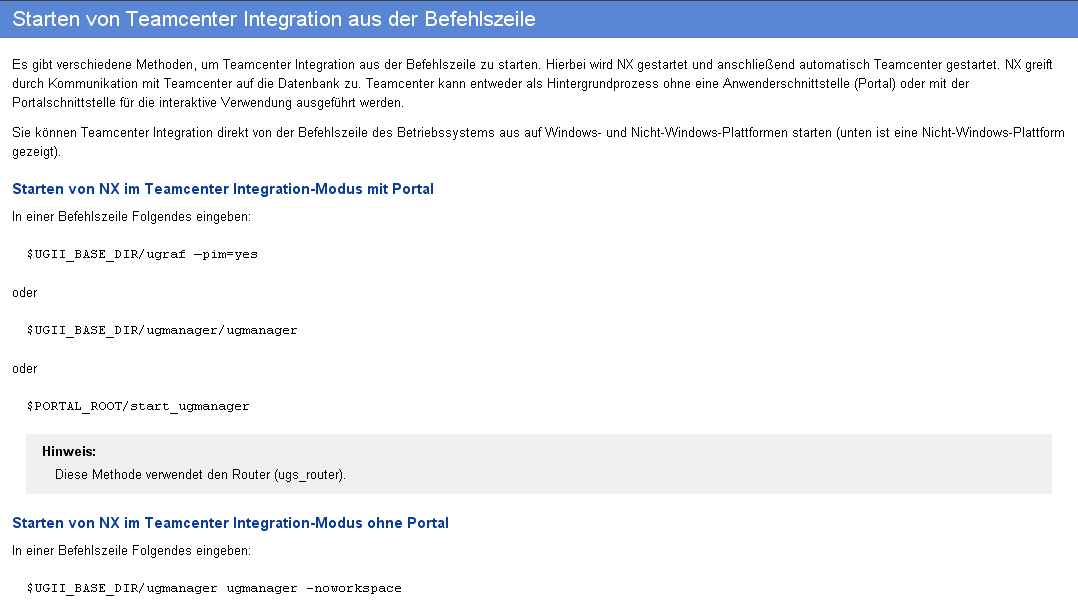This screenshot has height=608, width=1078.
Task: Click the page title 'Starten von Teamcenter Integration aus der Befehlszeile'
Action: coord(274,19)
